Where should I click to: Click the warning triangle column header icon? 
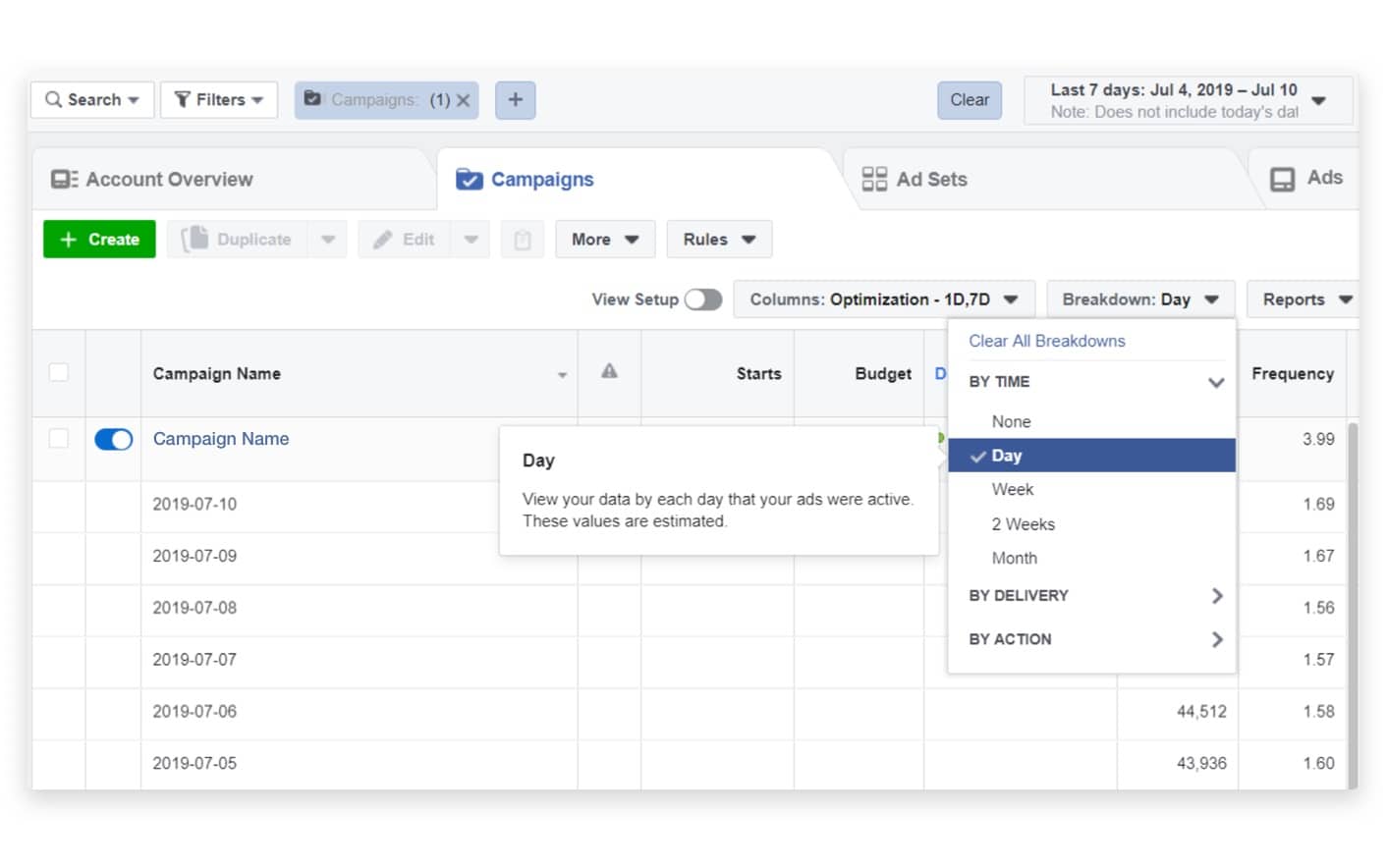[608, 373]
